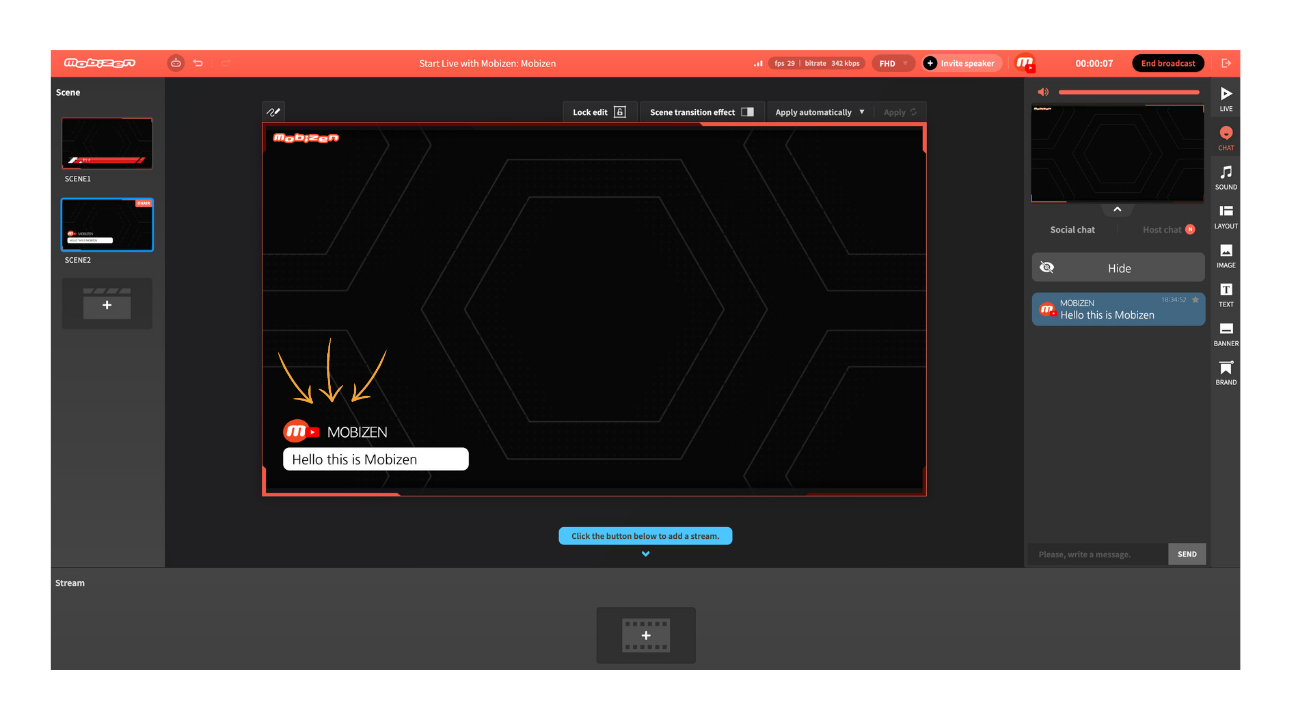Click the fps and bitrate status pill
1291x720 pixels.
[816, 63]
